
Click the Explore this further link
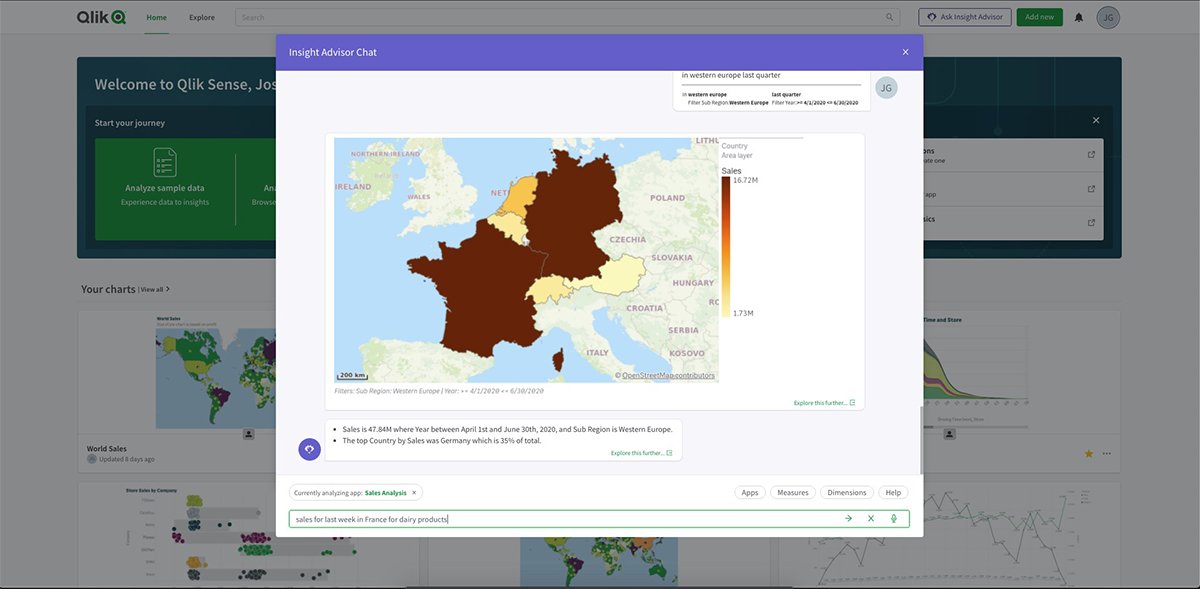coord(820,401)
